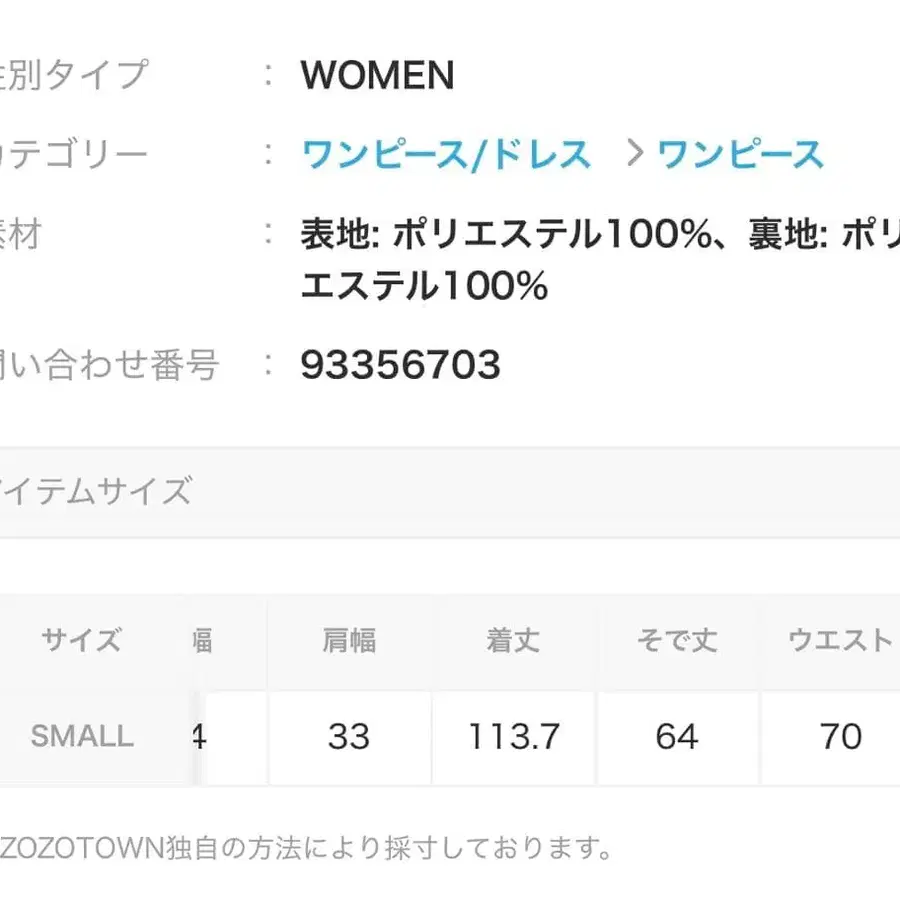Click the sleeve length value 64
The height and width of the screenshot is (900, 900).
pyautogui.click(x=678, y=737)
